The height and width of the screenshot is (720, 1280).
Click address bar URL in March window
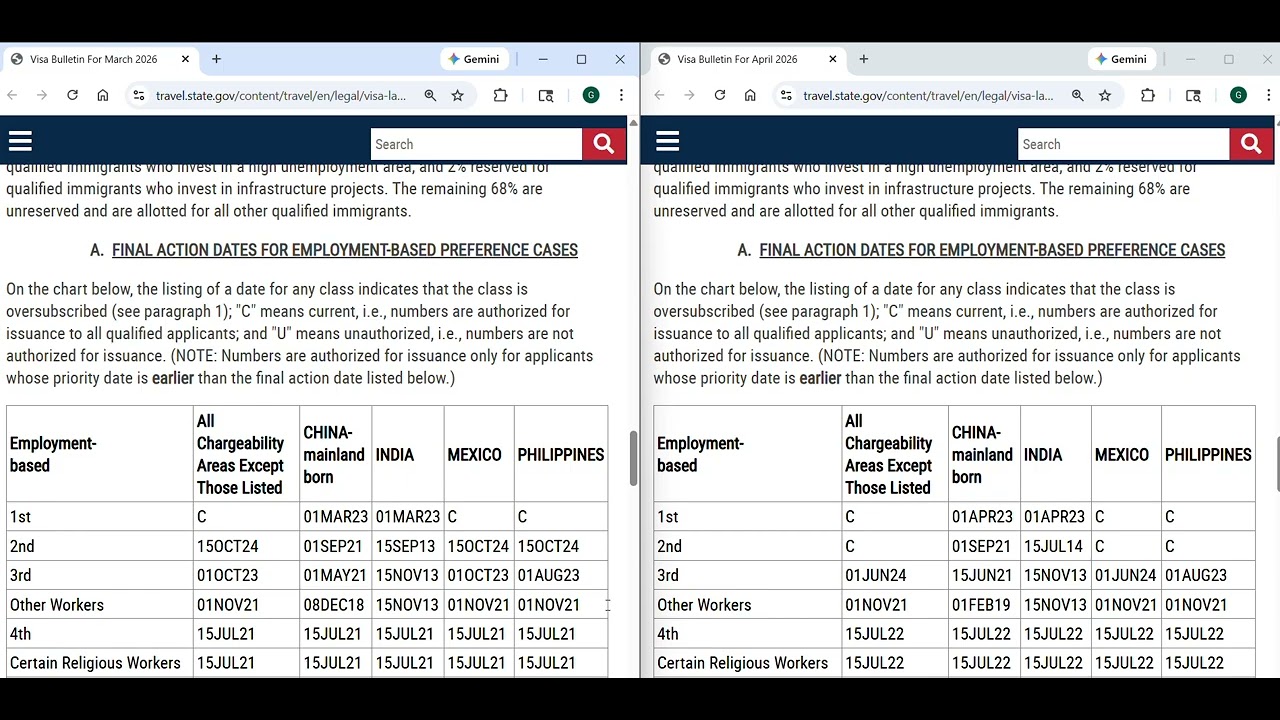pyautogui.click(x=281, y=96)
